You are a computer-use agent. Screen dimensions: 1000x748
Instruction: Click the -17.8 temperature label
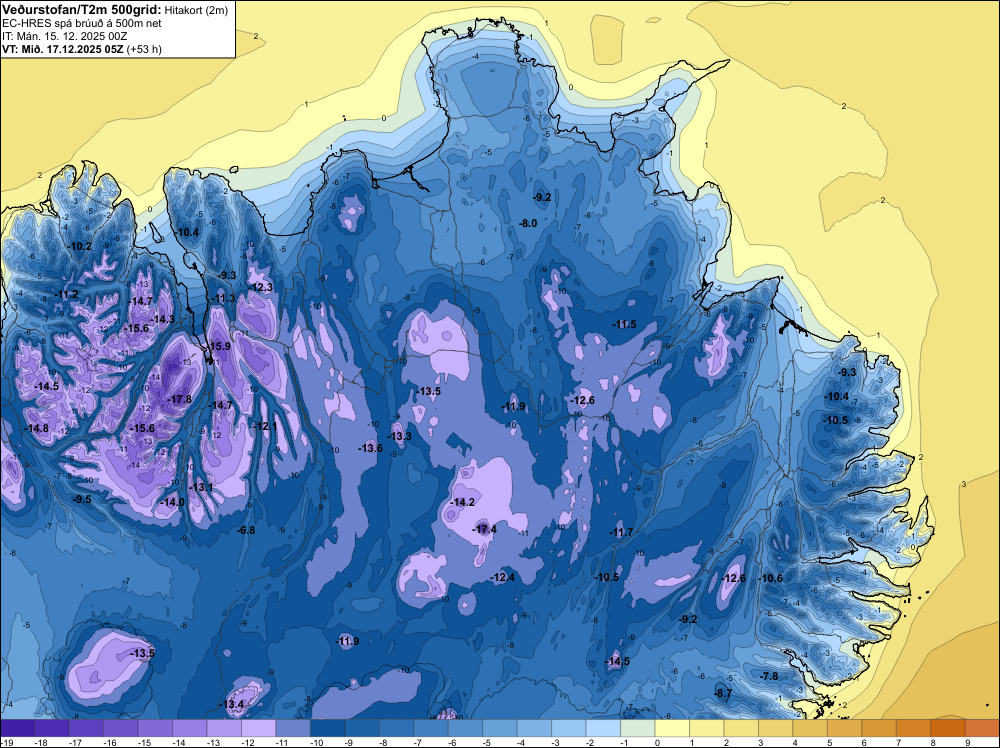(x=179, y=399)
